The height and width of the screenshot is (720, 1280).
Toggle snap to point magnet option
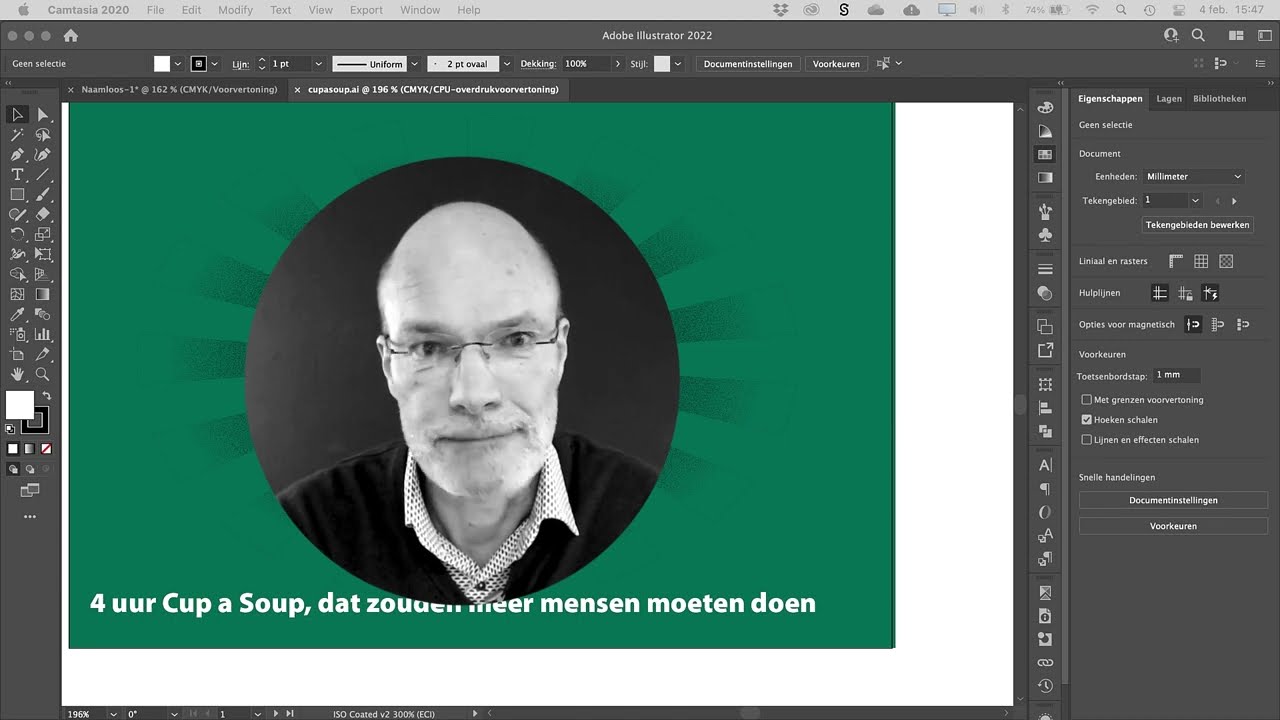[1193, 324]
